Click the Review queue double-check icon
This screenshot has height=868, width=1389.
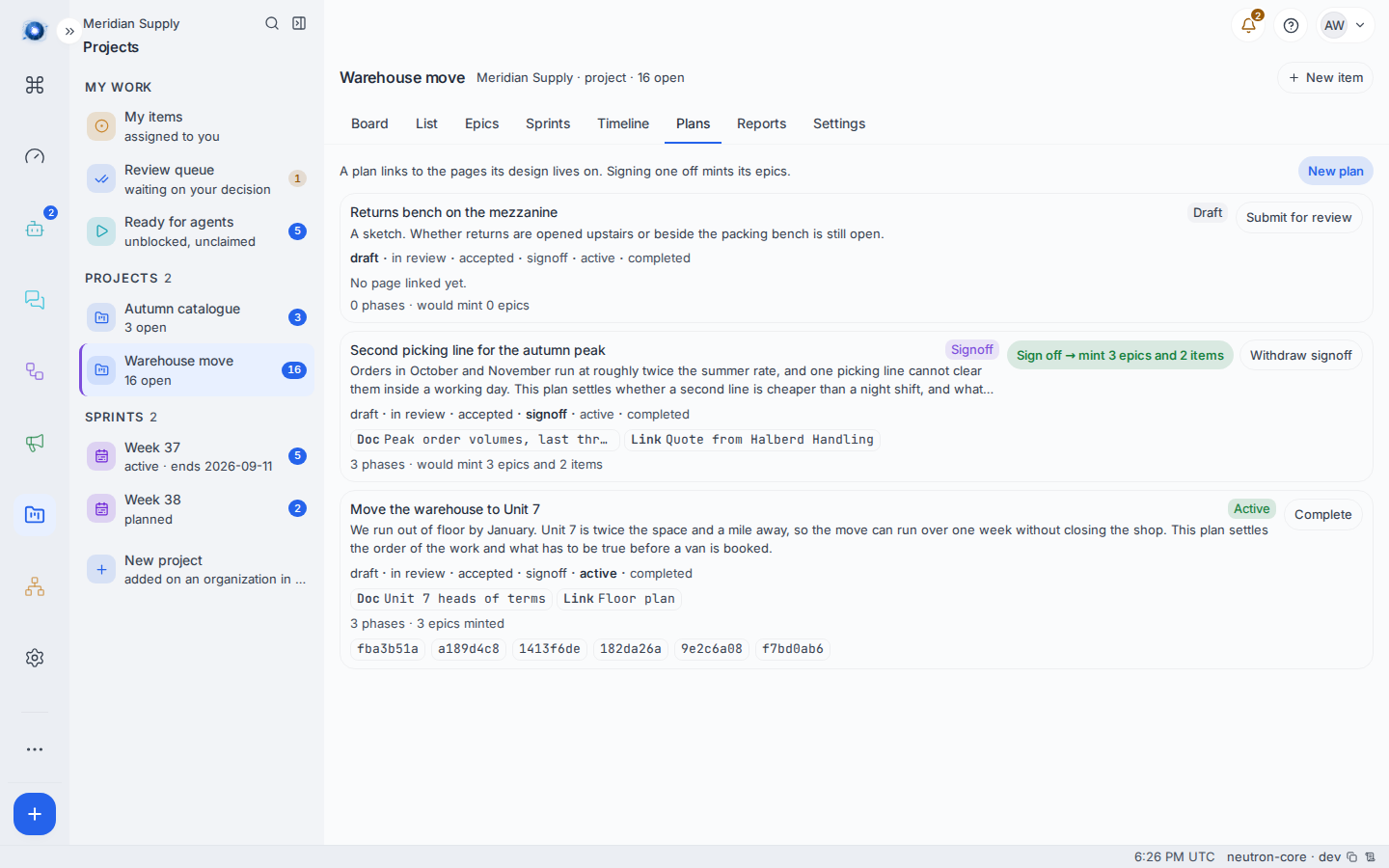tap(101, 178)
